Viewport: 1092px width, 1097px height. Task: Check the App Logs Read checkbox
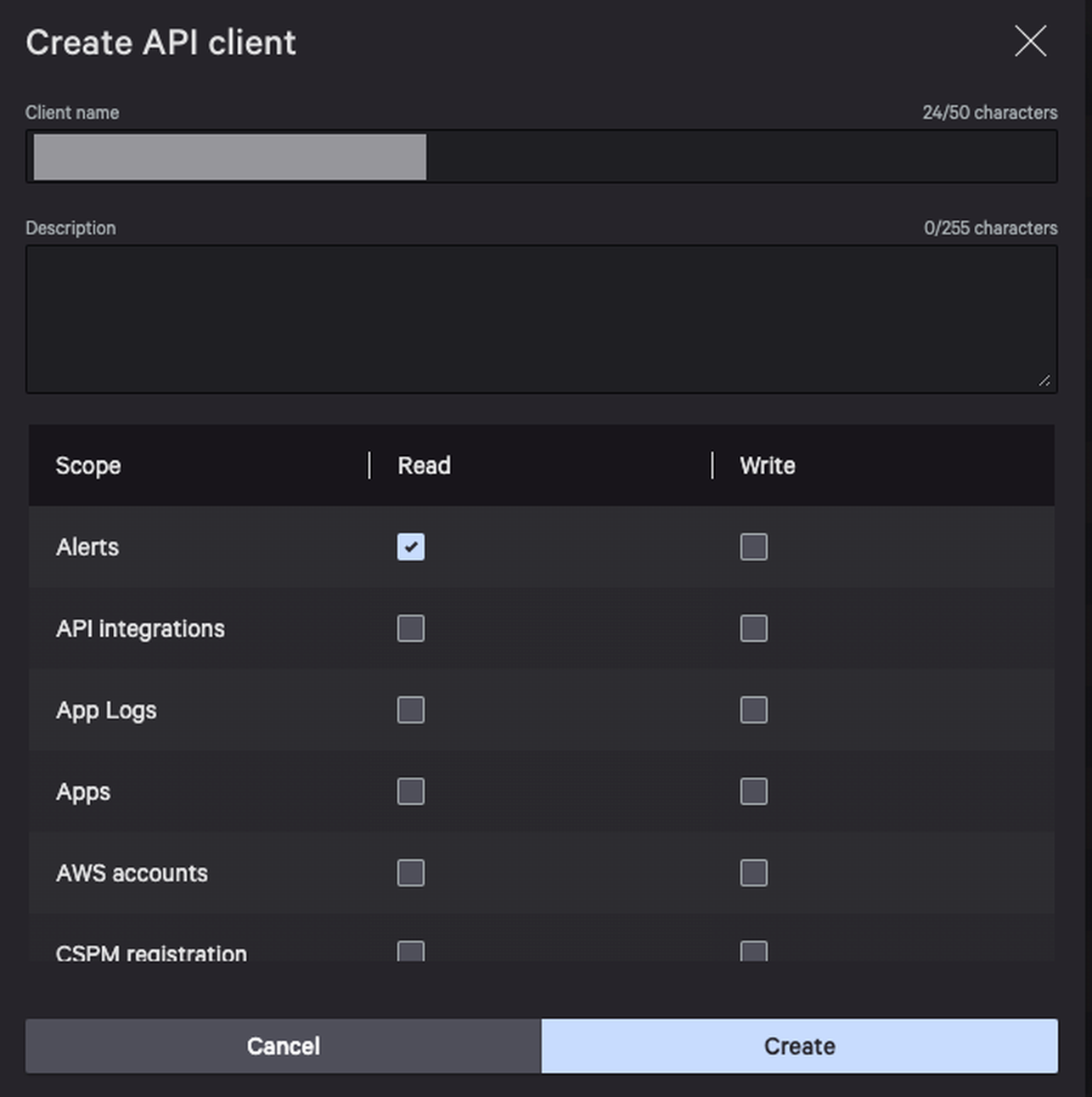[x=411, y=710]
